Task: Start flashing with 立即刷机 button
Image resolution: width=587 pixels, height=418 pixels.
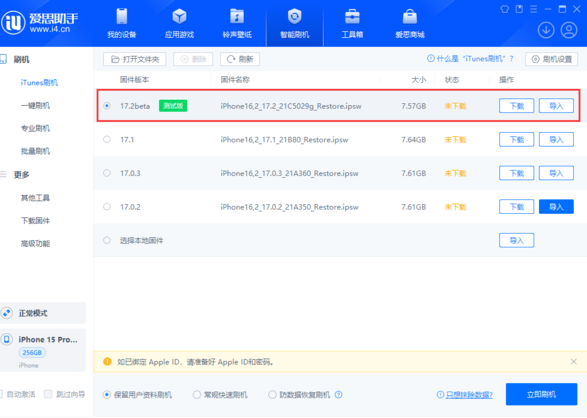Action: click(x=541, y=394)
